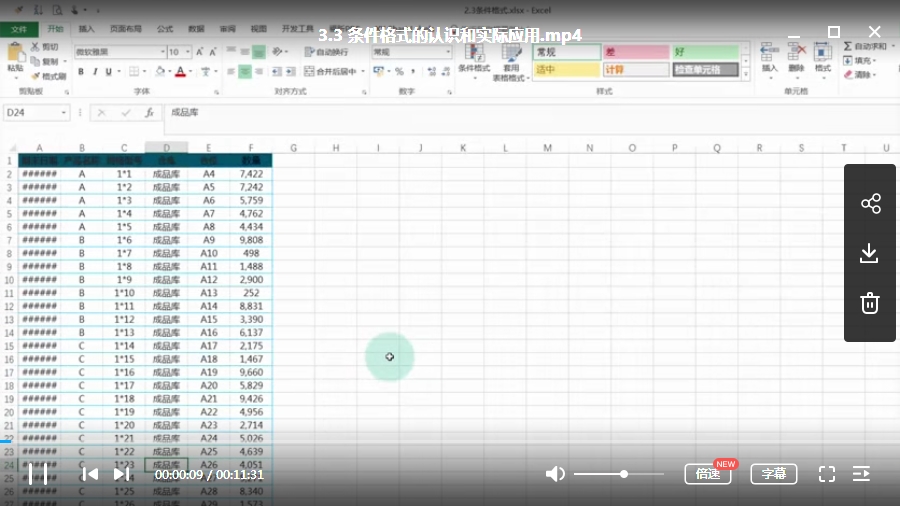Share the video using the share icon
The width and height of the screenshot is (900, 506).
click(x=870, y=204)
